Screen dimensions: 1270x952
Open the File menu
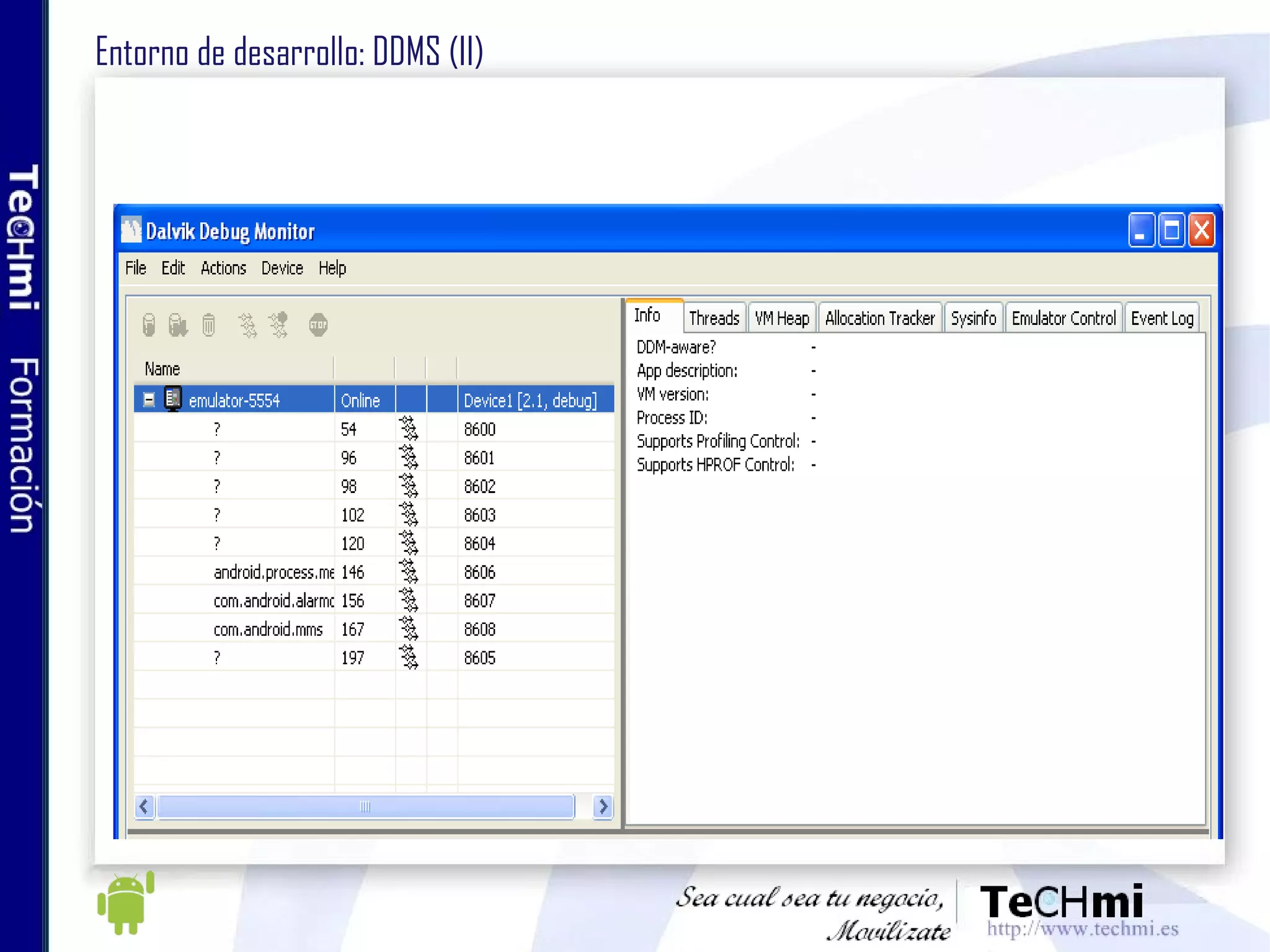[135, 268]
